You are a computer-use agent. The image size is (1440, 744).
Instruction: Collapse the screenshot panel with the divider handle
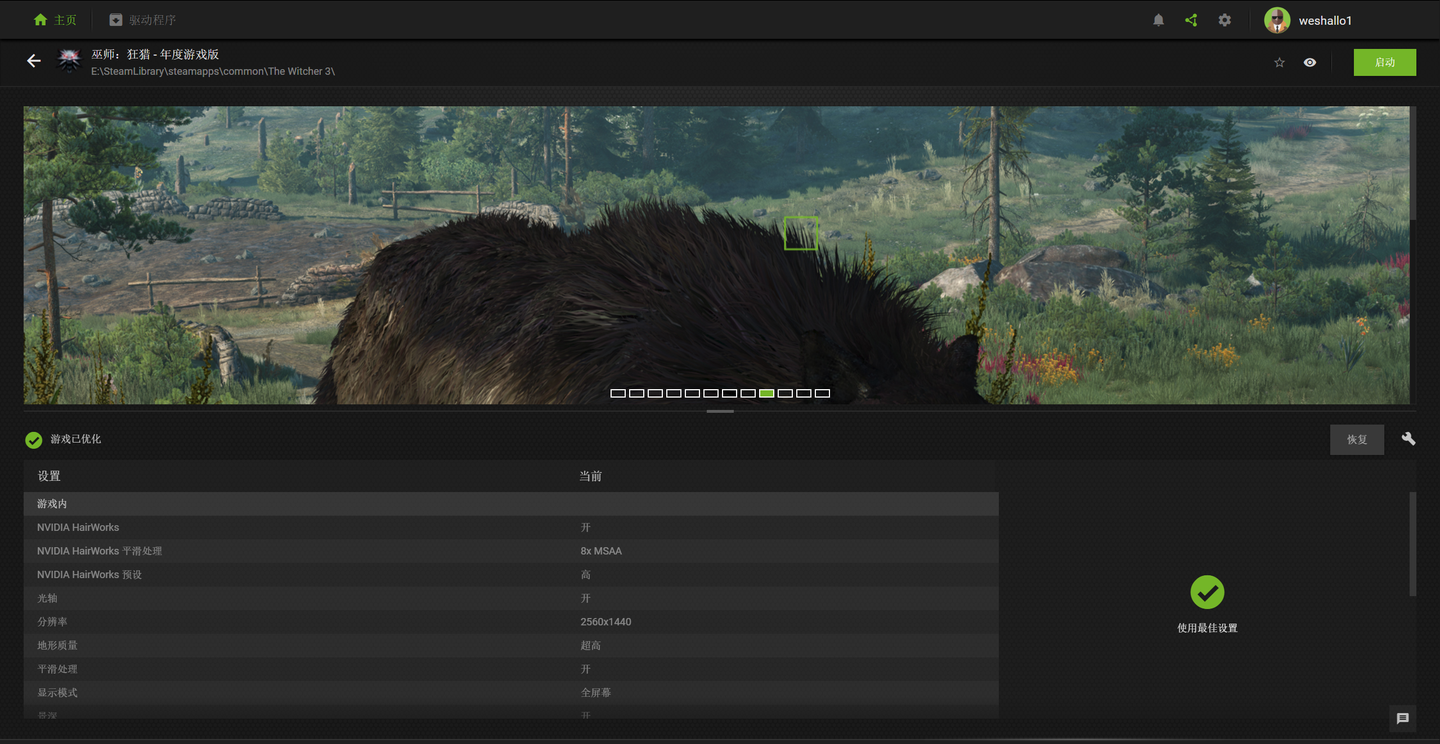tap(720, 411)
